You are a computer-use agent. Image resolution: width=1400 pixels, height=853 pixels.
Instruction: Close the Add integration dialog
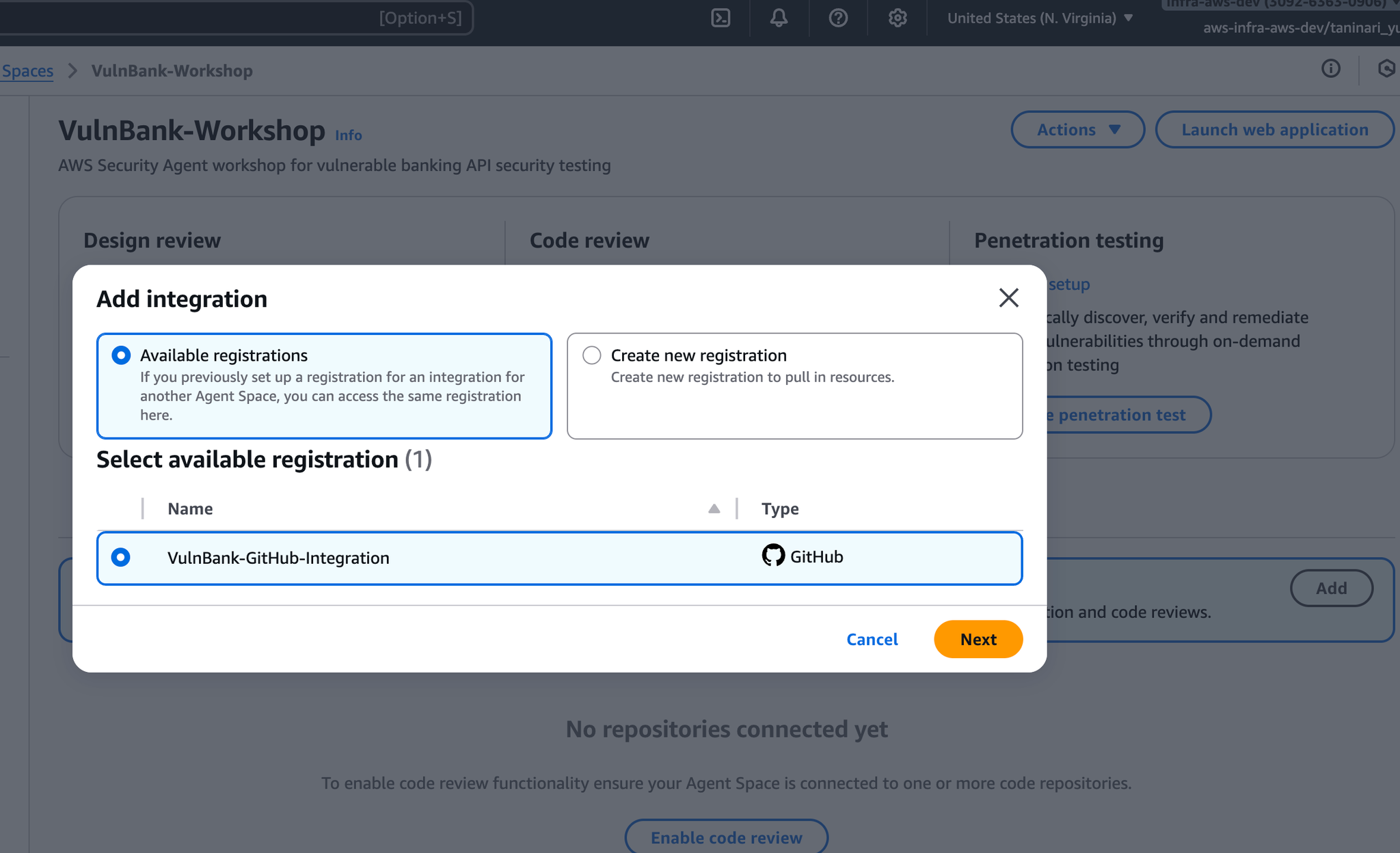pos(1008,298)
